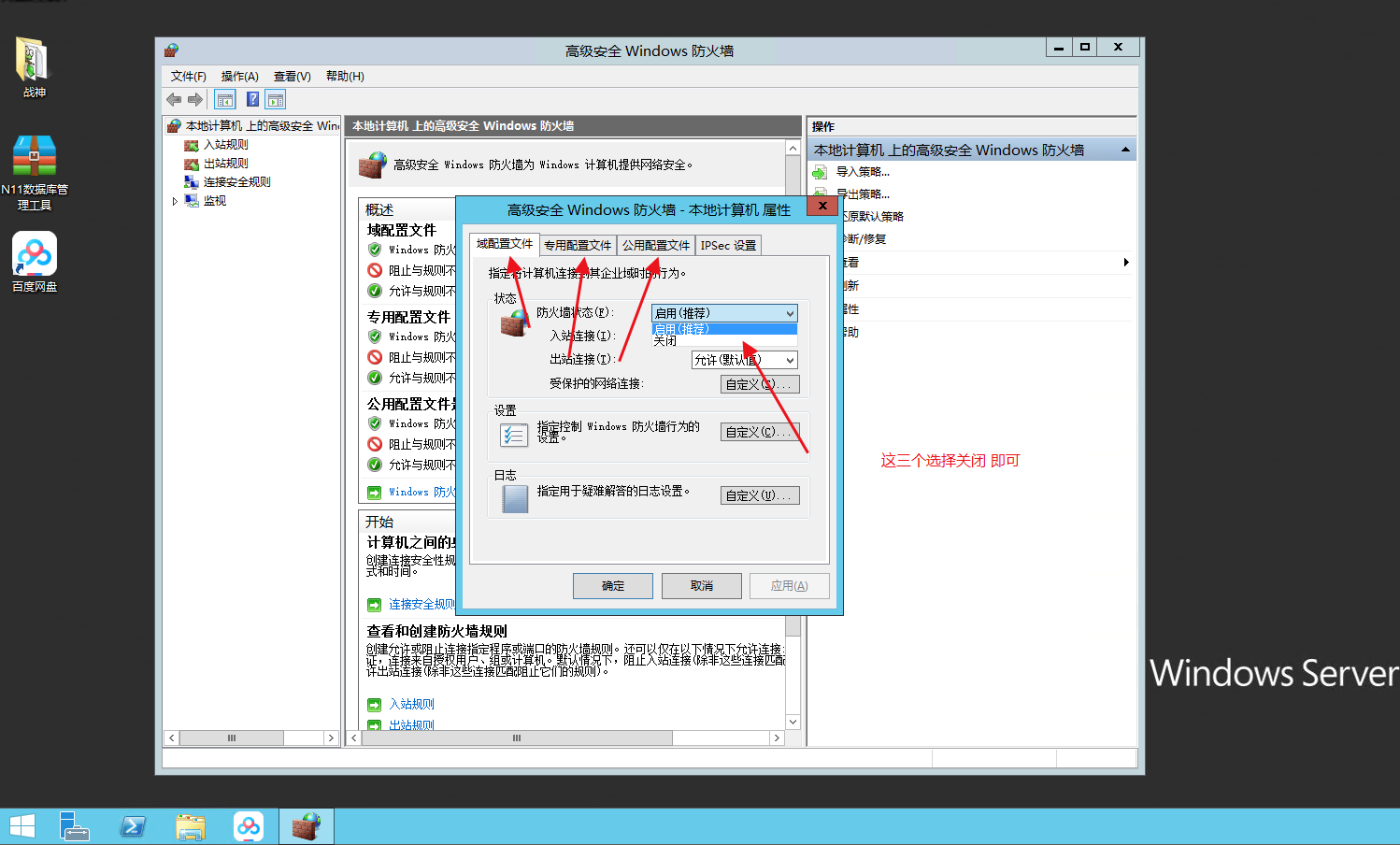Switch to the 专用配置文件 tab
Viewport: 1400px width, 845px height.
(x=578, y=245)
